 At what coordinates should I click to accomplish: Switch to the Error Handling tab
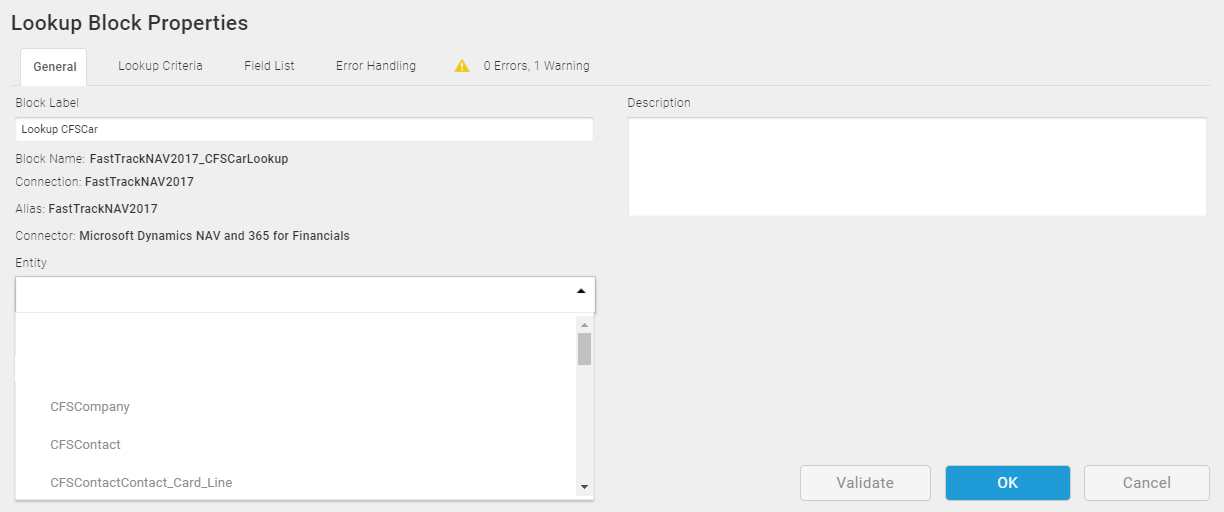tap(376, 66)
